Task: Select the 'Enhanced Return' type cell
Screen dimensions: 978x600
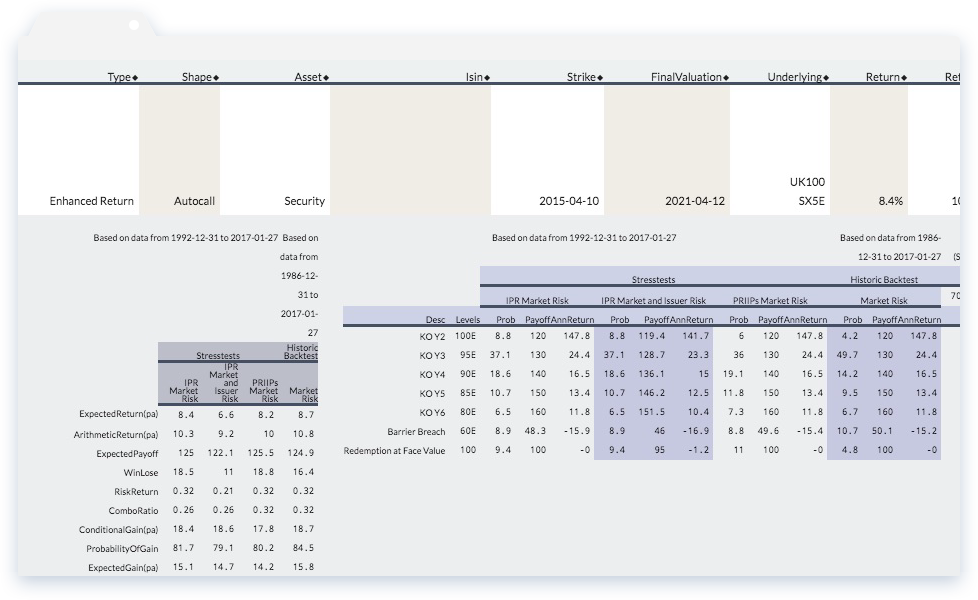Action: pyautogui.click(x=92, y=201)
